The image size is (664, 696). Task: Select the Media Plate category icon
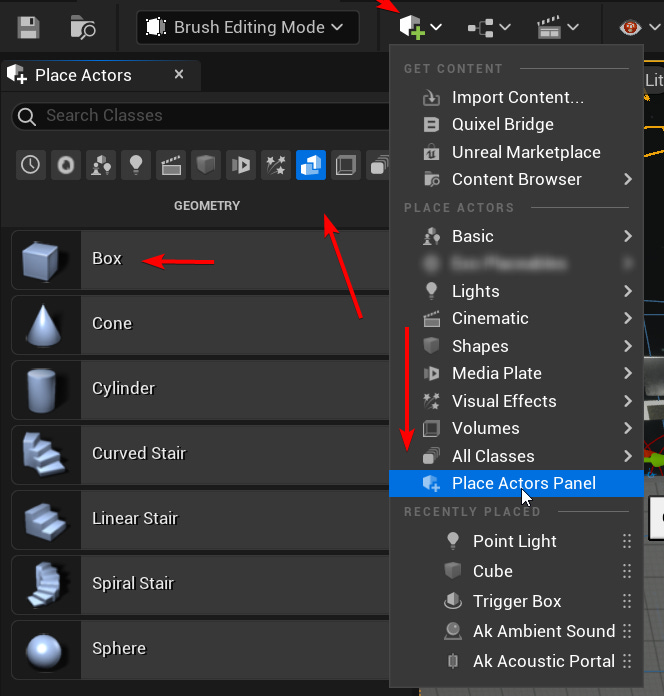(241, 165)
